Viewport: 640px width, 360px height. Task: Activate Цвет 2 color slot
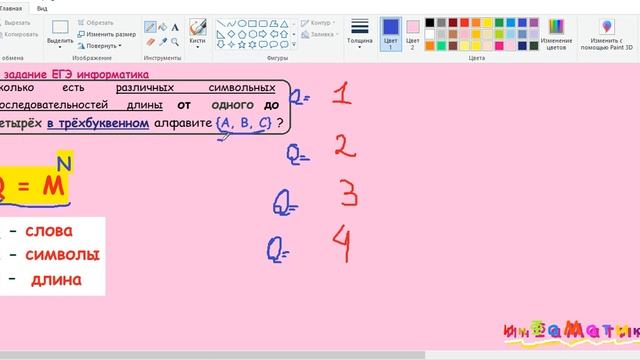413,34
